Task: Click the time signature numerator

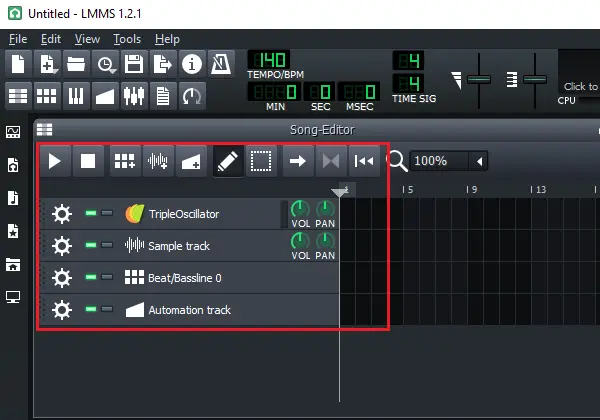Action: pyautogui.click(x=408, y=60)
